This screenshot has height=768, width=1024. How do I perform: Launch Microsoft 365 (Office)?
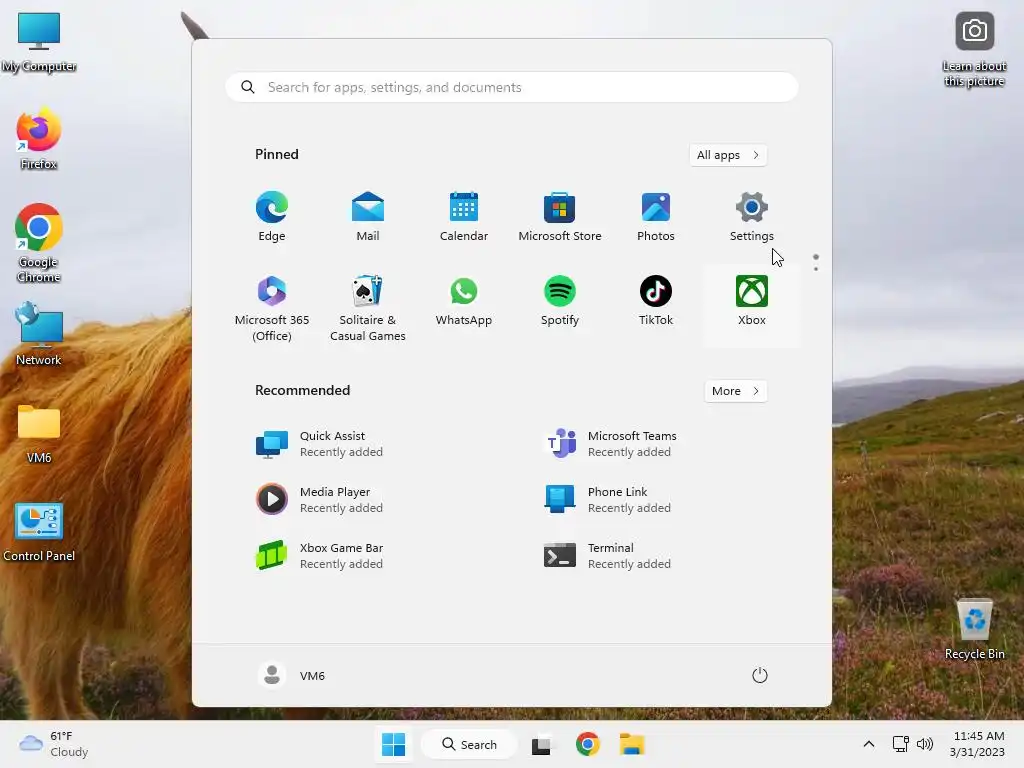[x=272, y=308]
